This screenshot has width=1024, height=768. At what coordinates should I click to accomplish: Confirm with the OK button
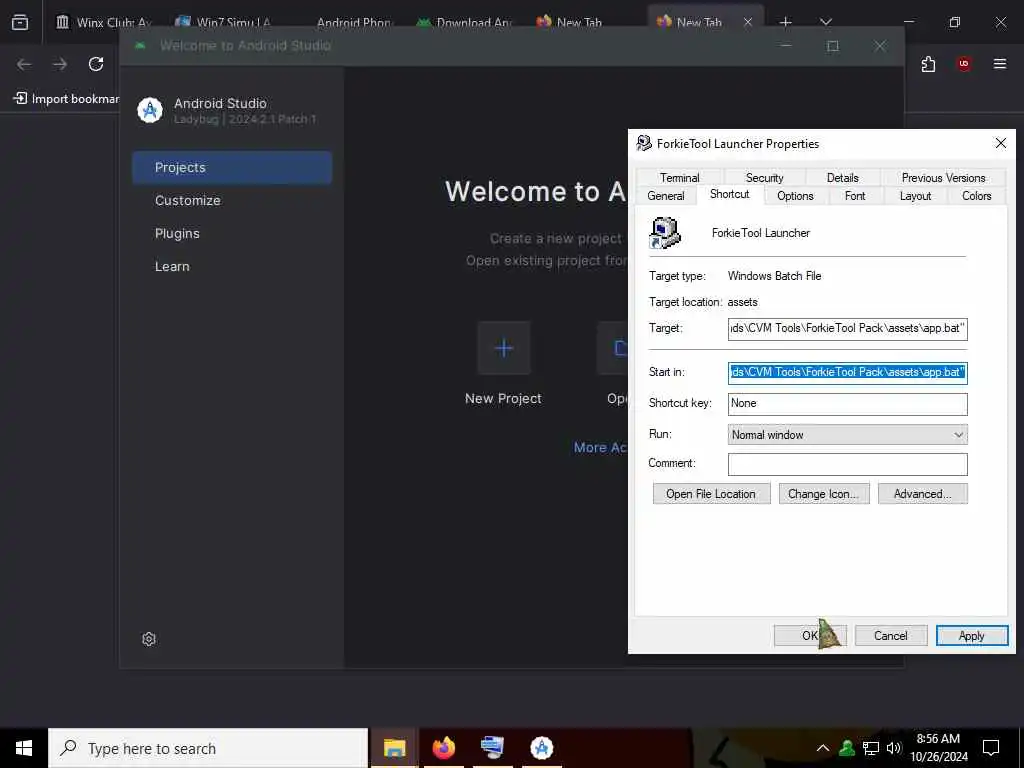point(810,635)
